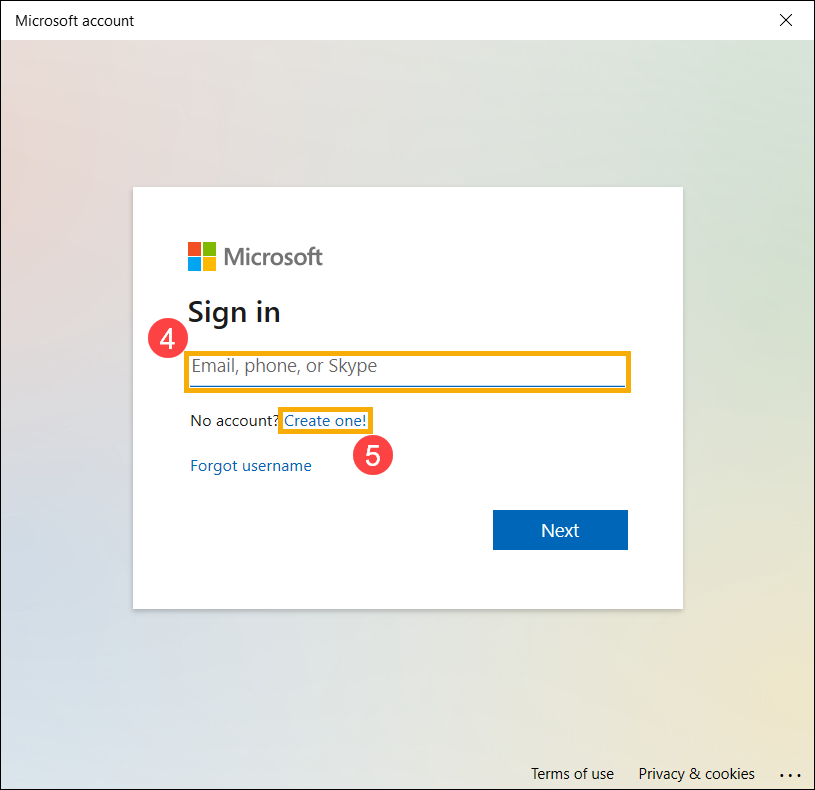
Task: Open the Create one! account link
Action: tap(325, 420)
